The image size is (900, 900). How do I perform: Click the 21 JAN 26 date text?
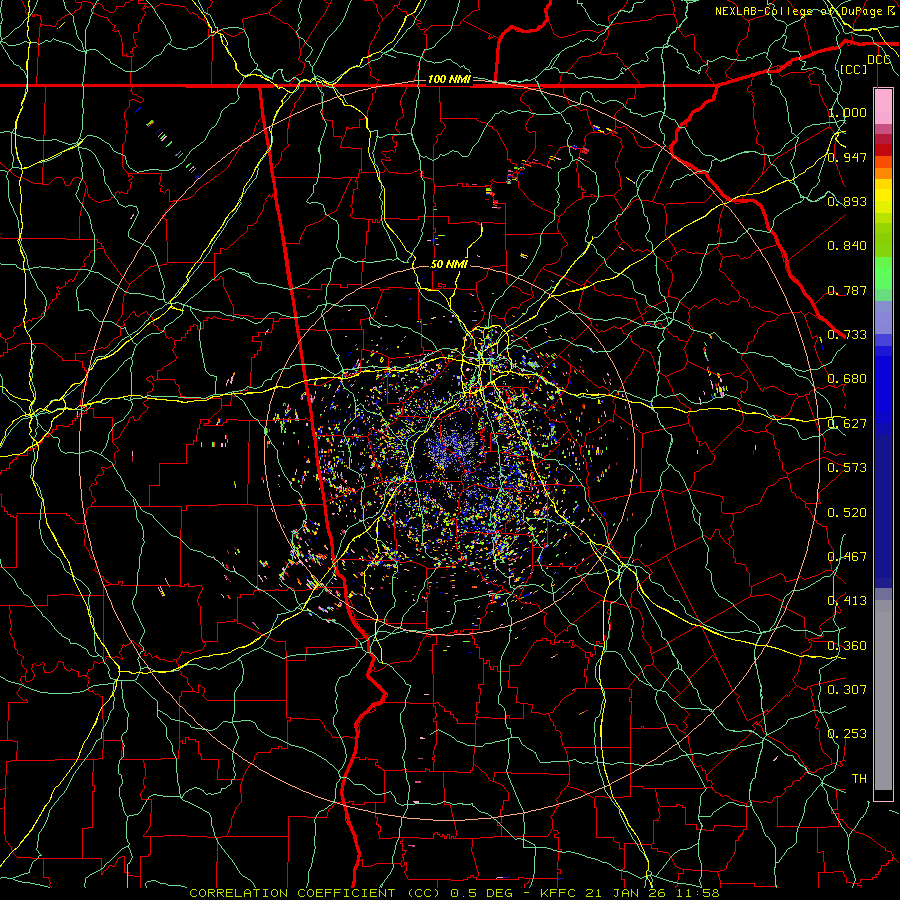[x=625, y=893]
